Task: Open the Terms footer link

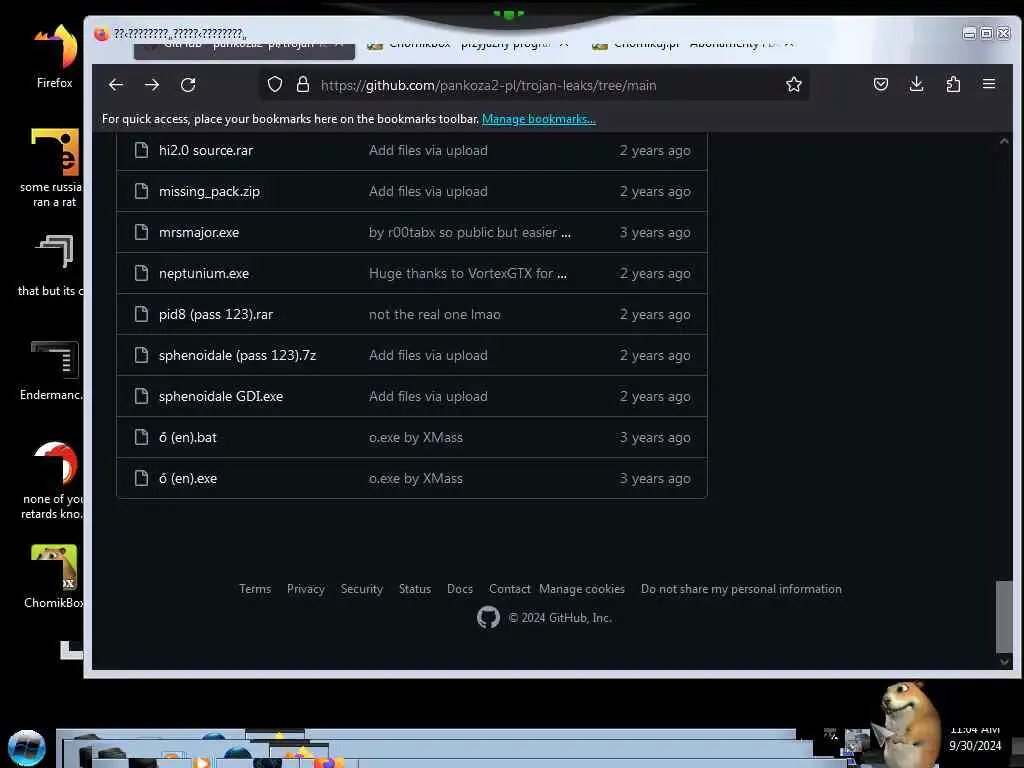Action: pos(255,589)
